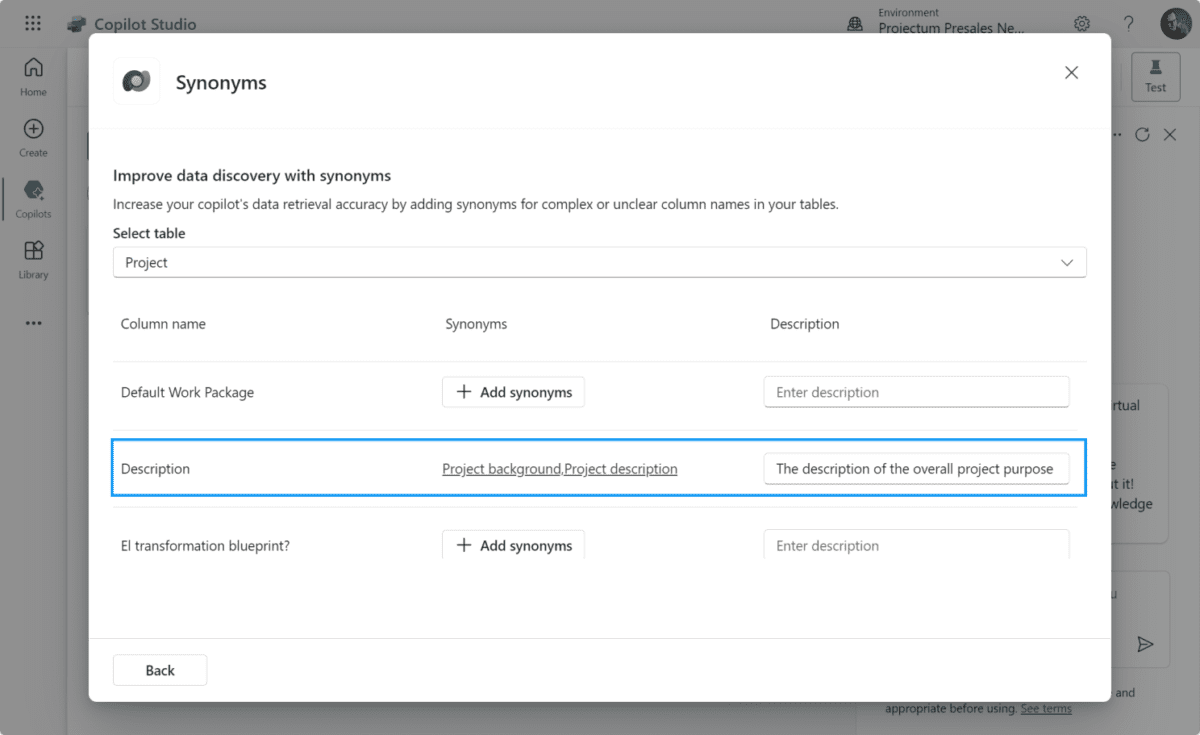Open the Library section in the sidebar
Image resolution: width=1200 pixels, height=735 pixels.
[x=32, y=258]
